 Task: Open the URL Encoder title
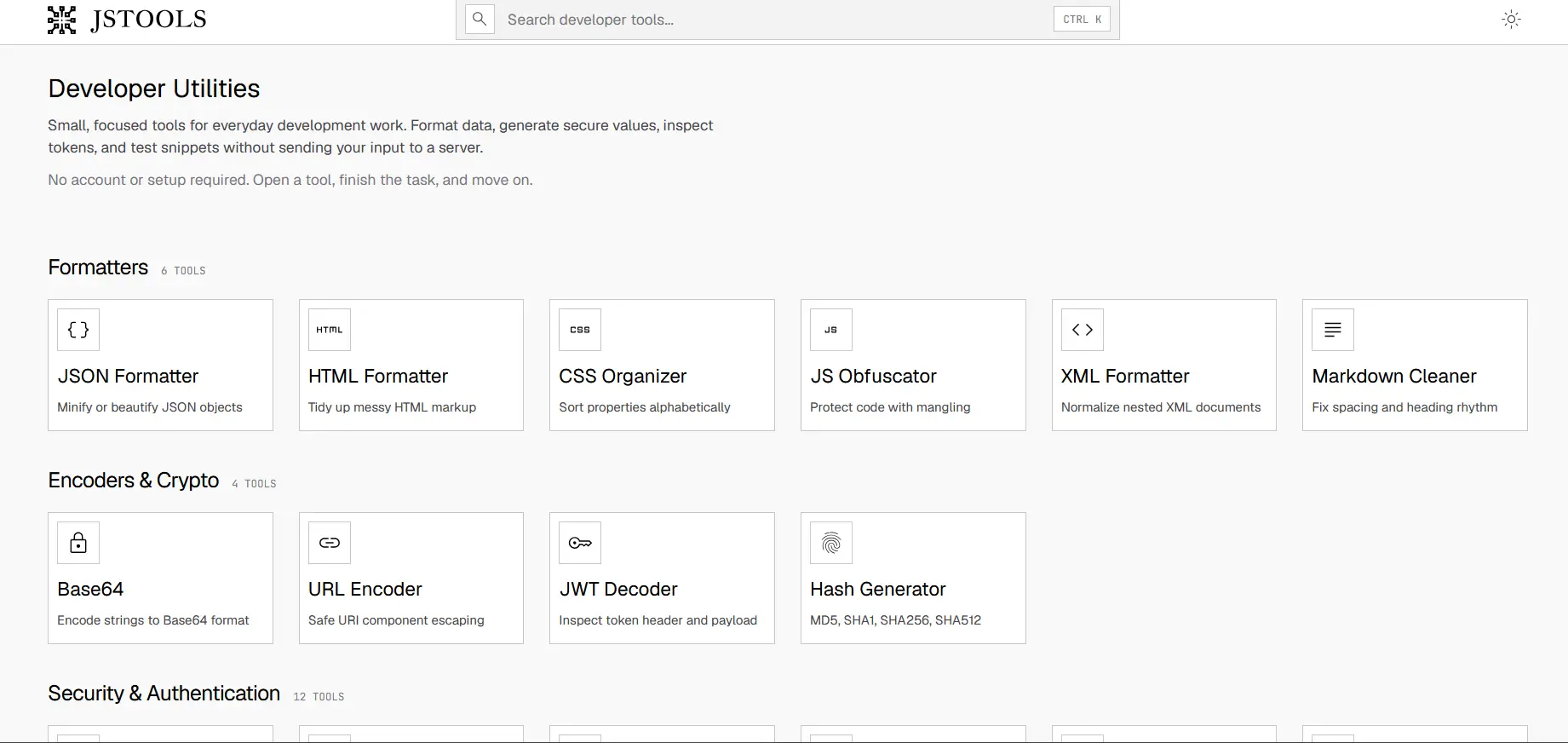pos(365,589)
